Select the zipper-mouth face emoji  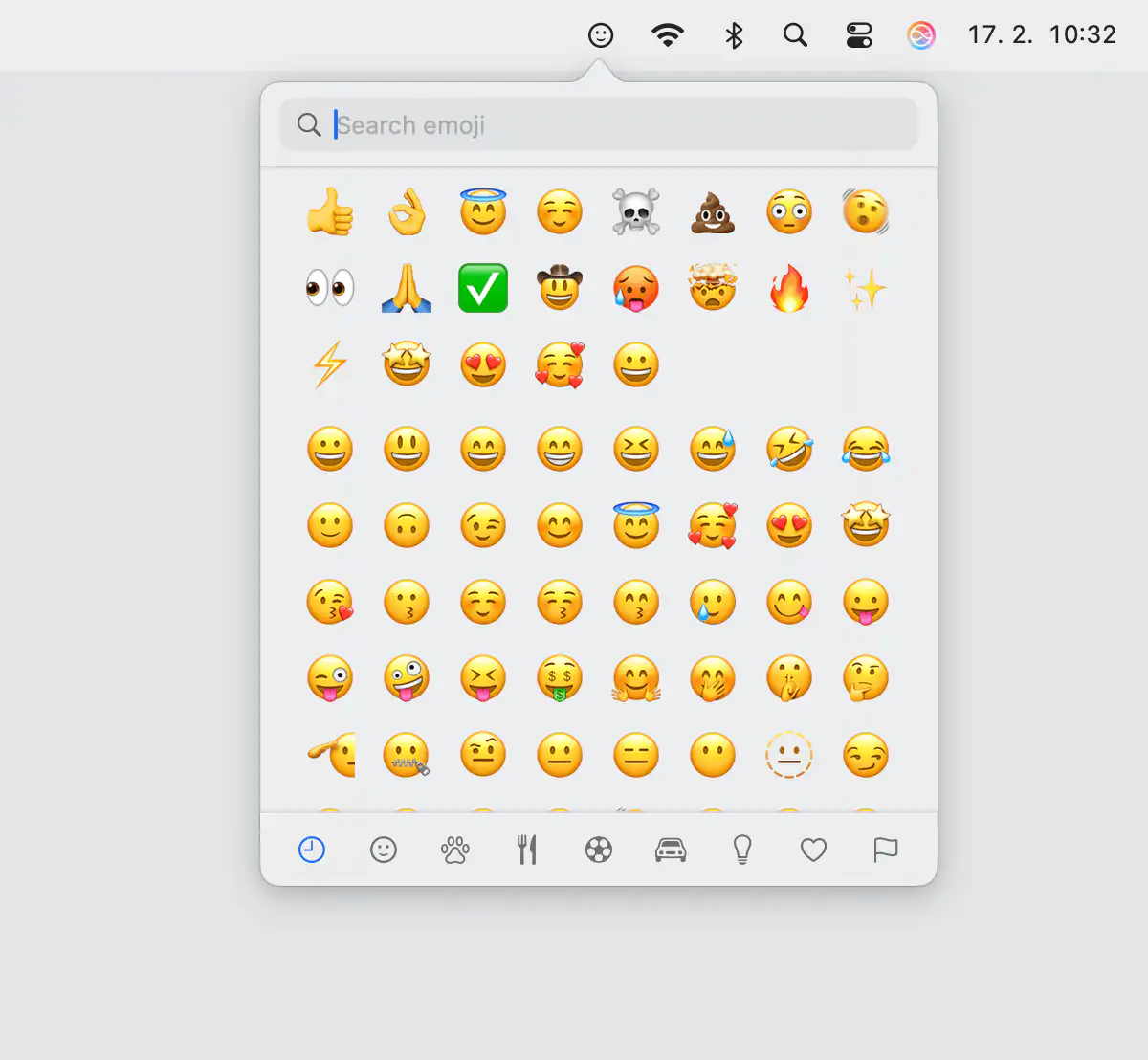(x=407, y=755)
